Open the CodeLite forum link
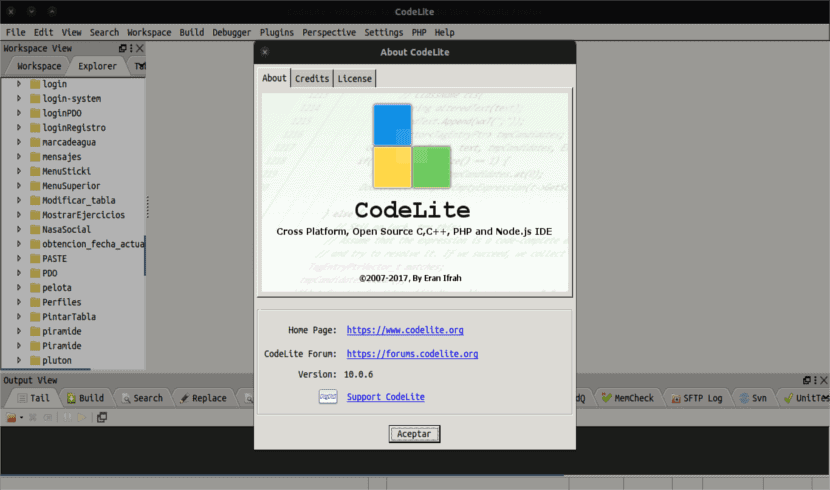The width and height of the screenshot is (830, 490). tap(412, 353)
